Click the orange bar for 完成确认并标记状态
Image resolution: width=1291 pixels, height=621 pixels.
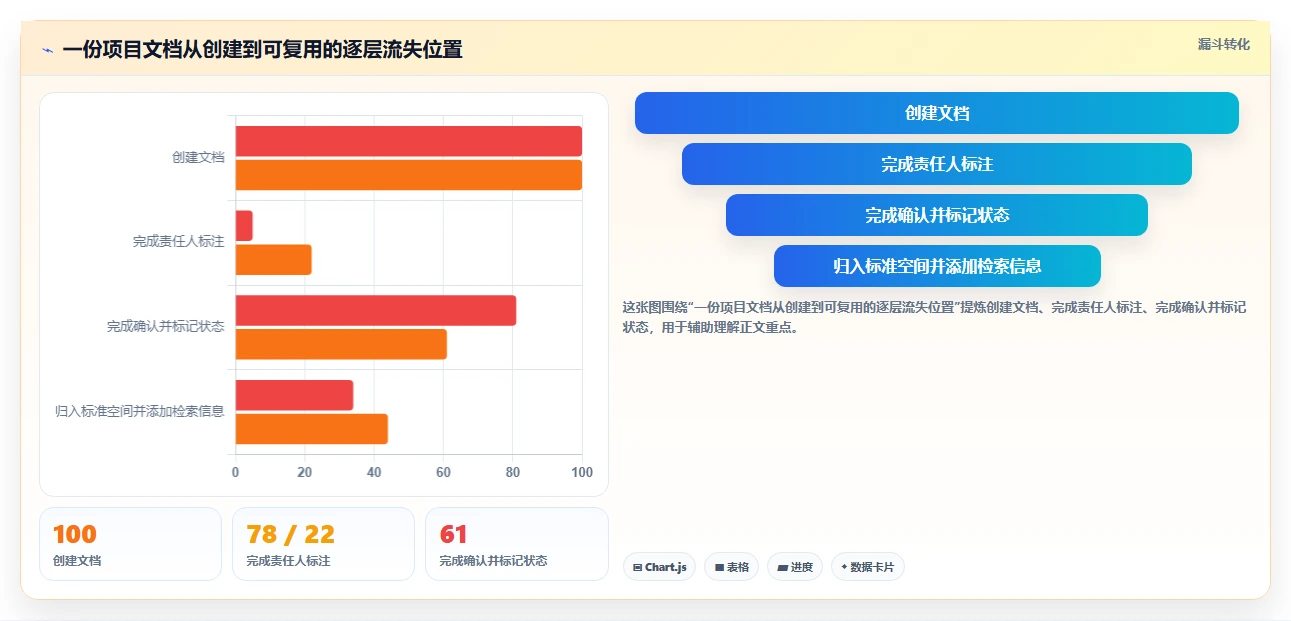341,344
